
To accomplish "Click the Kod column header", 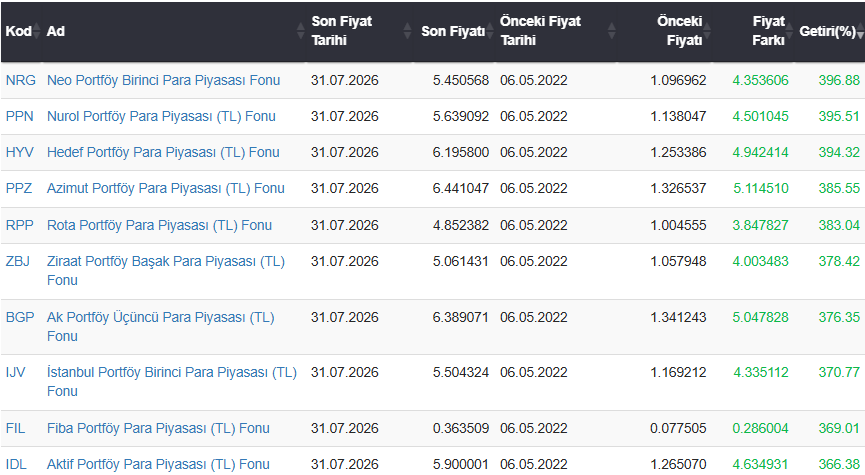I will click(x=18, y=31).
